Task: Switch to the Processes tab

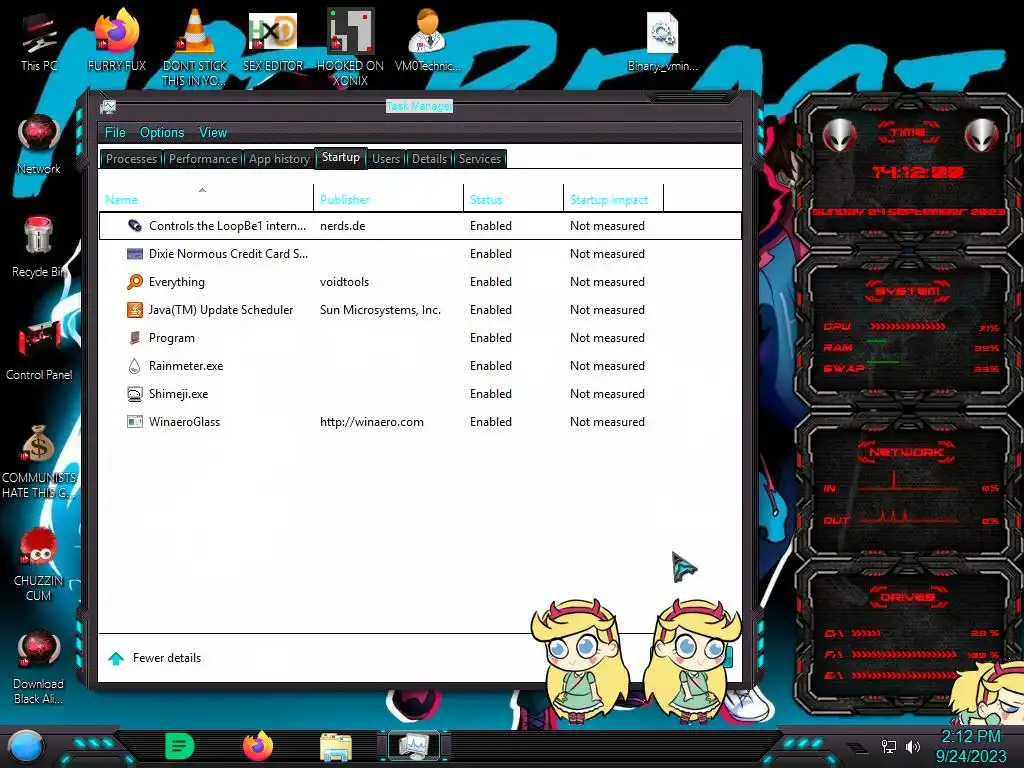Action: click(x=131, y=159)
